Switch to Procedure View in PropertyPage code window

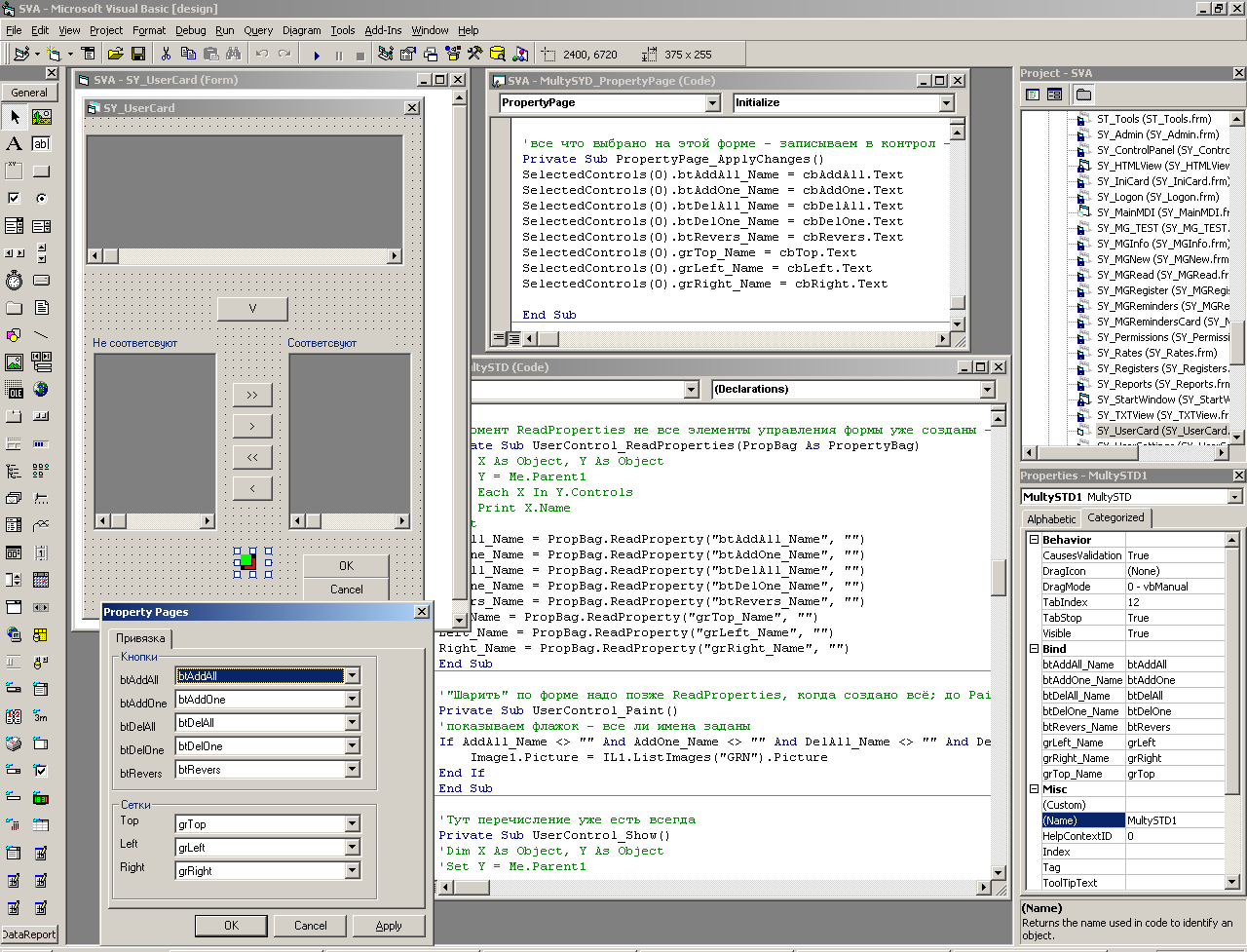click(x=498, y=339)
